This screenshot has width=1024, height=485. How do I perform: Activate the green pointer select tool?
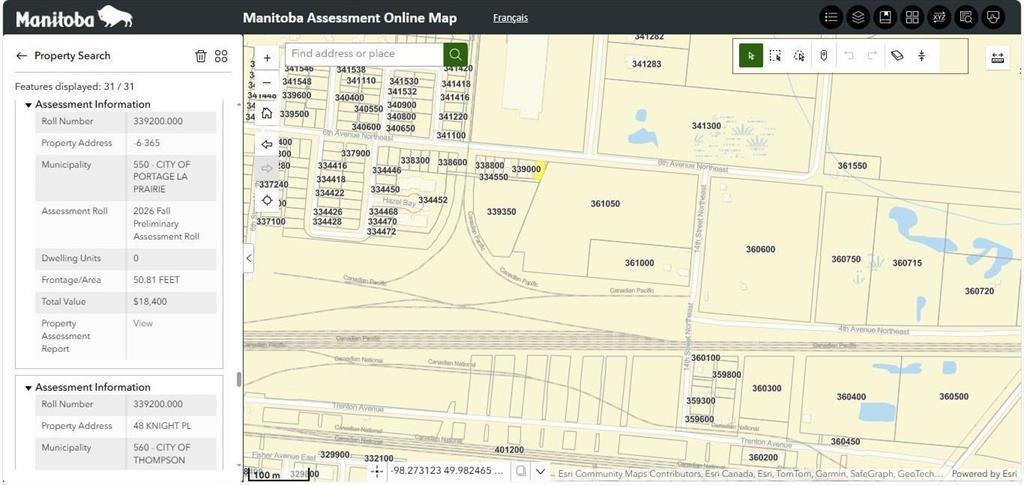coord(751,56)
